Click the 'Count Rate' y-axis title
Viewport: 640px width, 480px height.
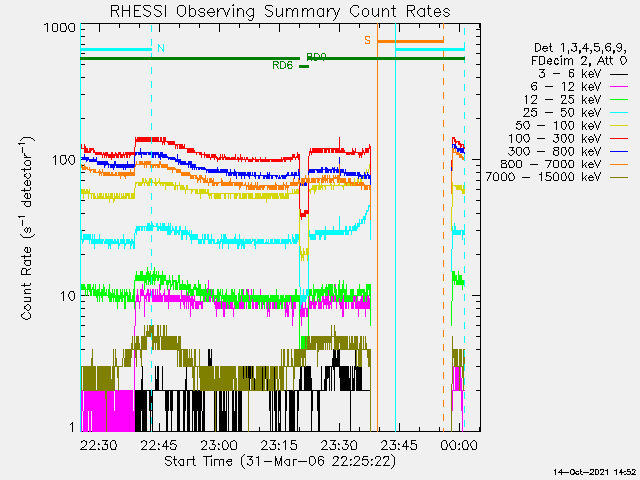point(26,229)
